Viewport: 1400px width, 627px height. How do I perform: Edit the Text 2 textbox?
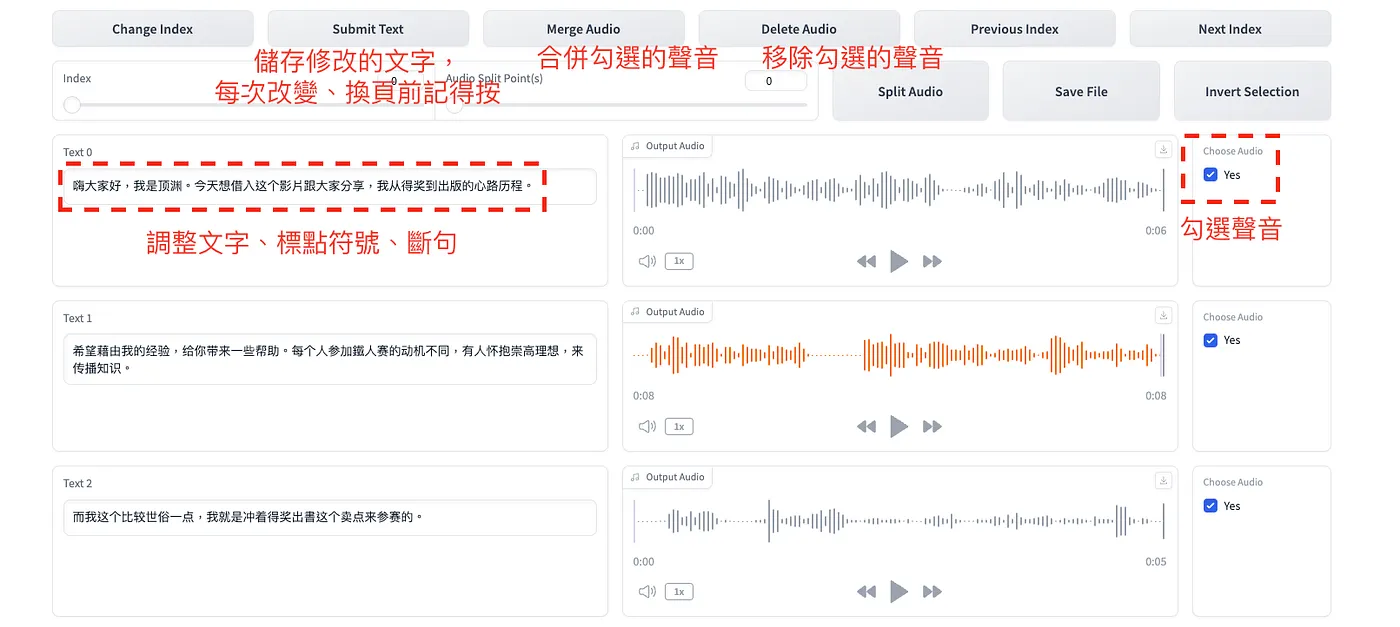tap(330, 517)
